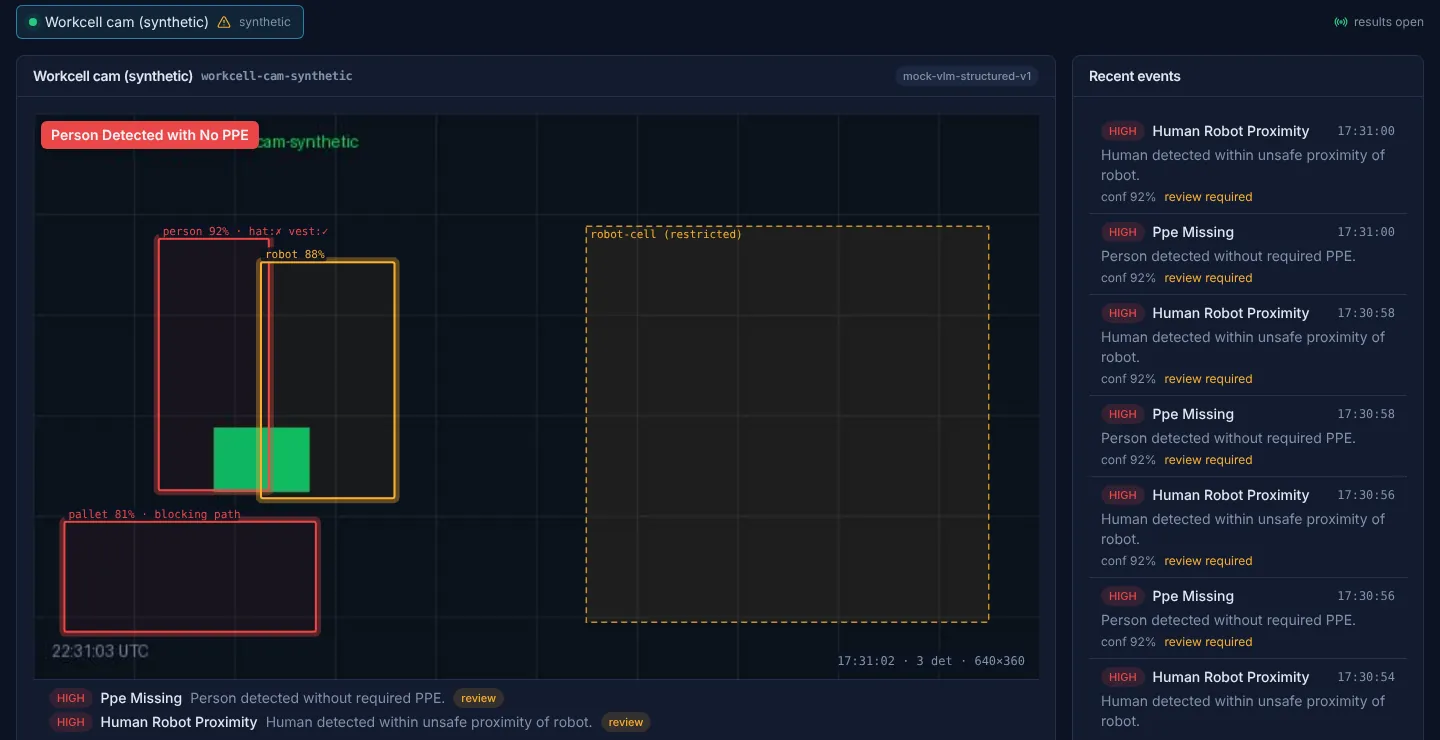Click the Recent events panel heading
Screen dimensions: 1440x740
pos(1134,76)
